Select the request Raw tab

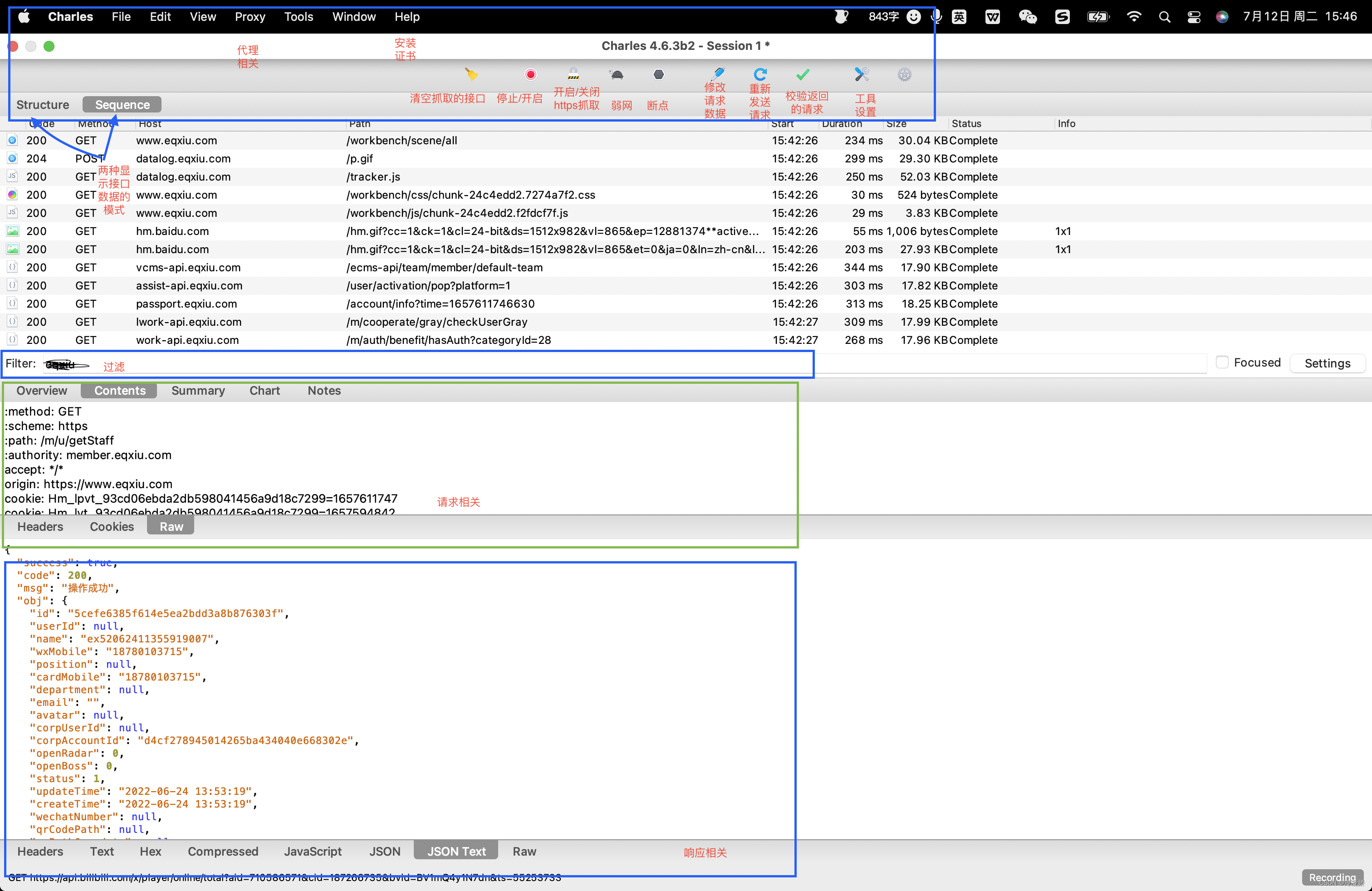point(171,526)
